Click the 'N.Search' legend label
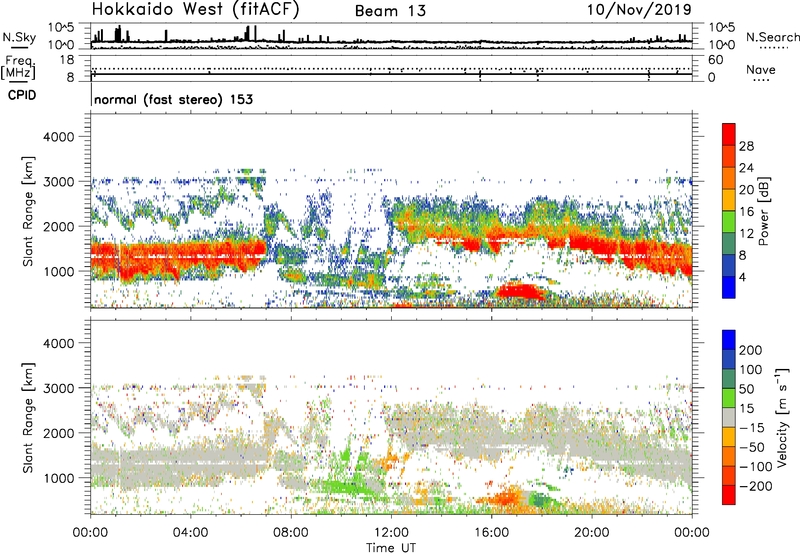Screen dimensions: 800x554 [772, 37]
